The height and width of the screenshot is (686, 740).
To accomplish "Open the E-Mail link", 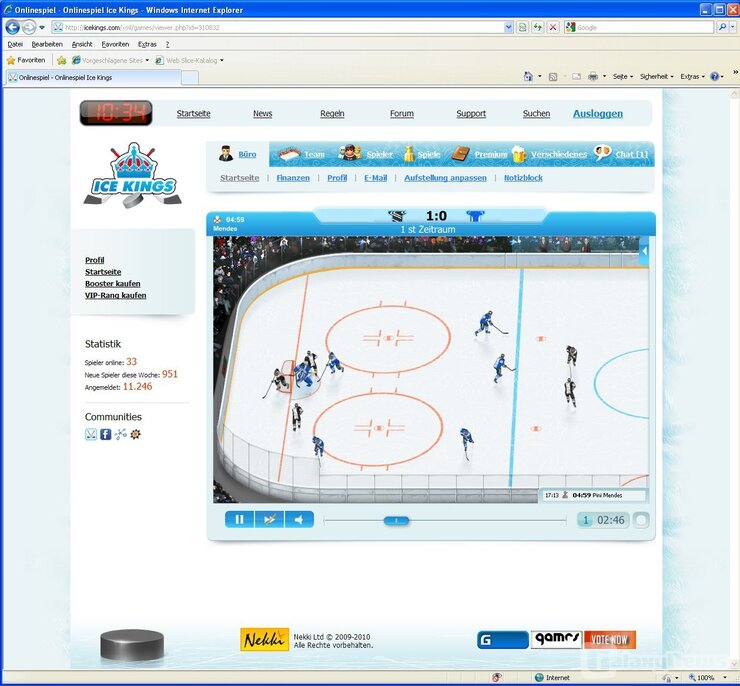I will (376, 178).
